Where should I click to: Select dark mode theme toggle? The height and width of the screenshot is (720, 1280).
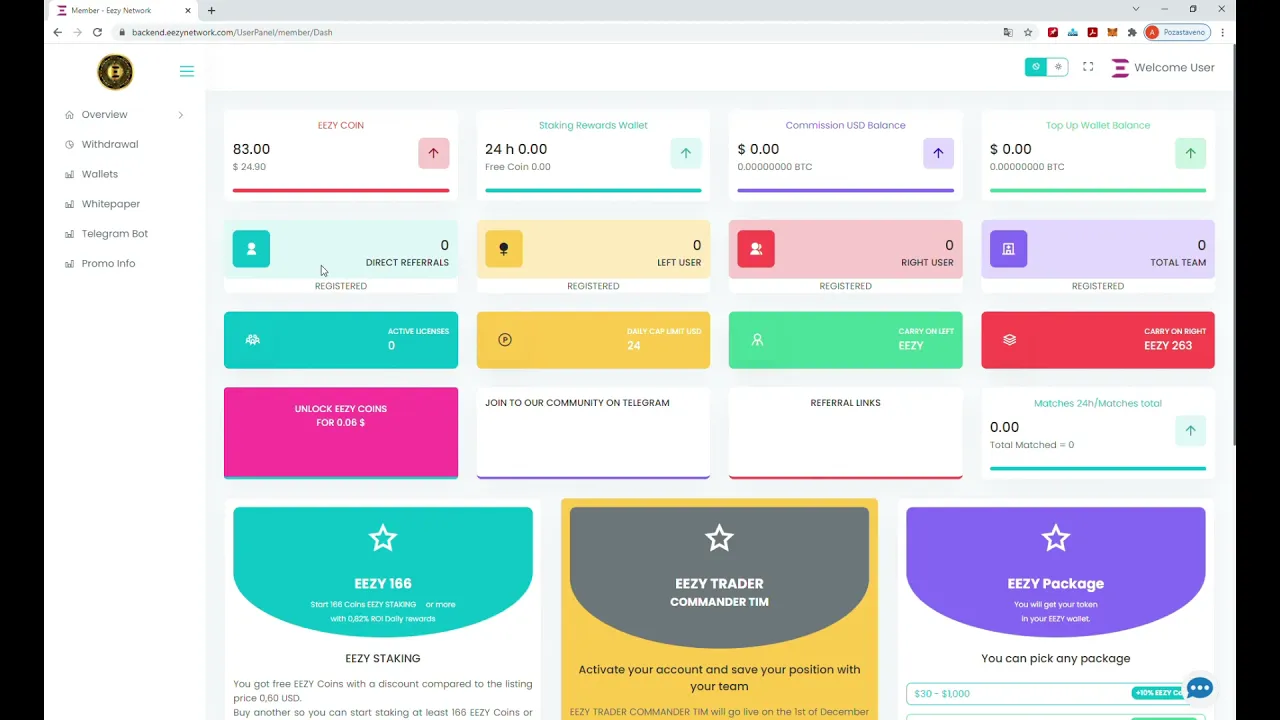pos(1036,67)
